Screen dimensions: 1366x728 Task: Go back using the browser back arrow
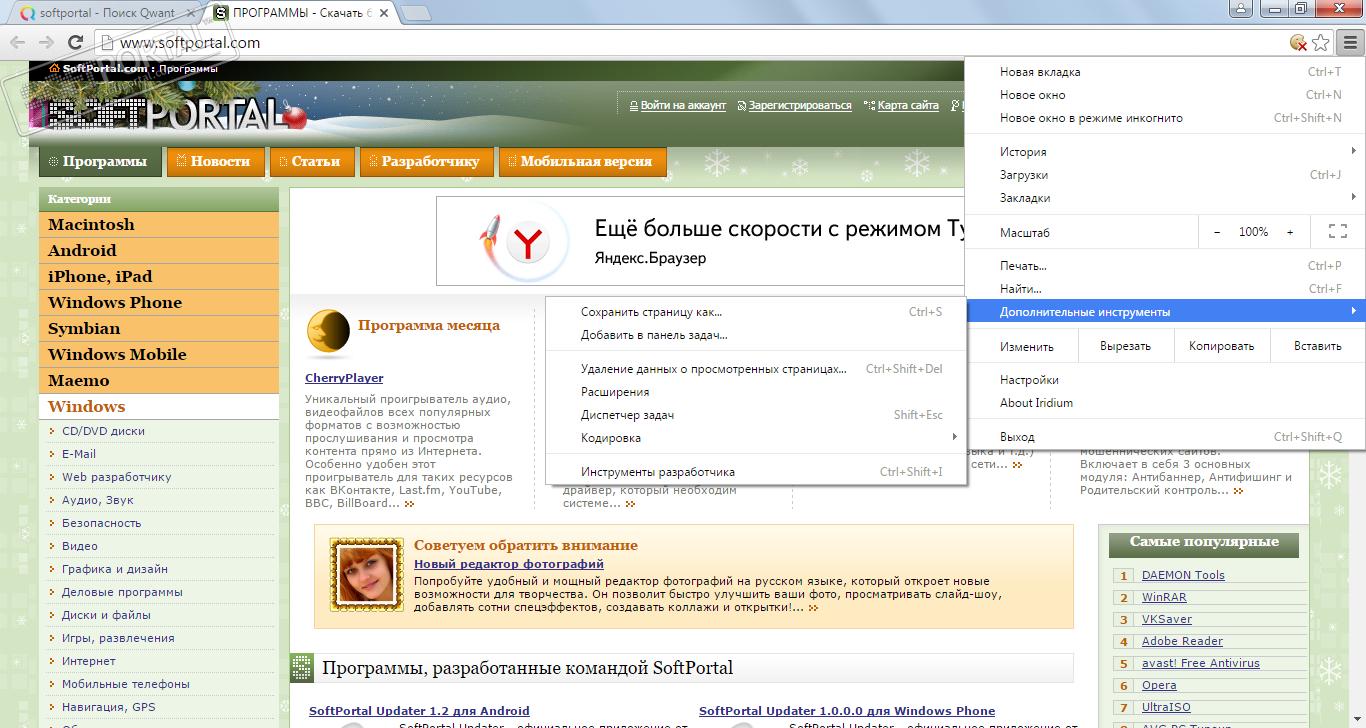tap(17, 42)
